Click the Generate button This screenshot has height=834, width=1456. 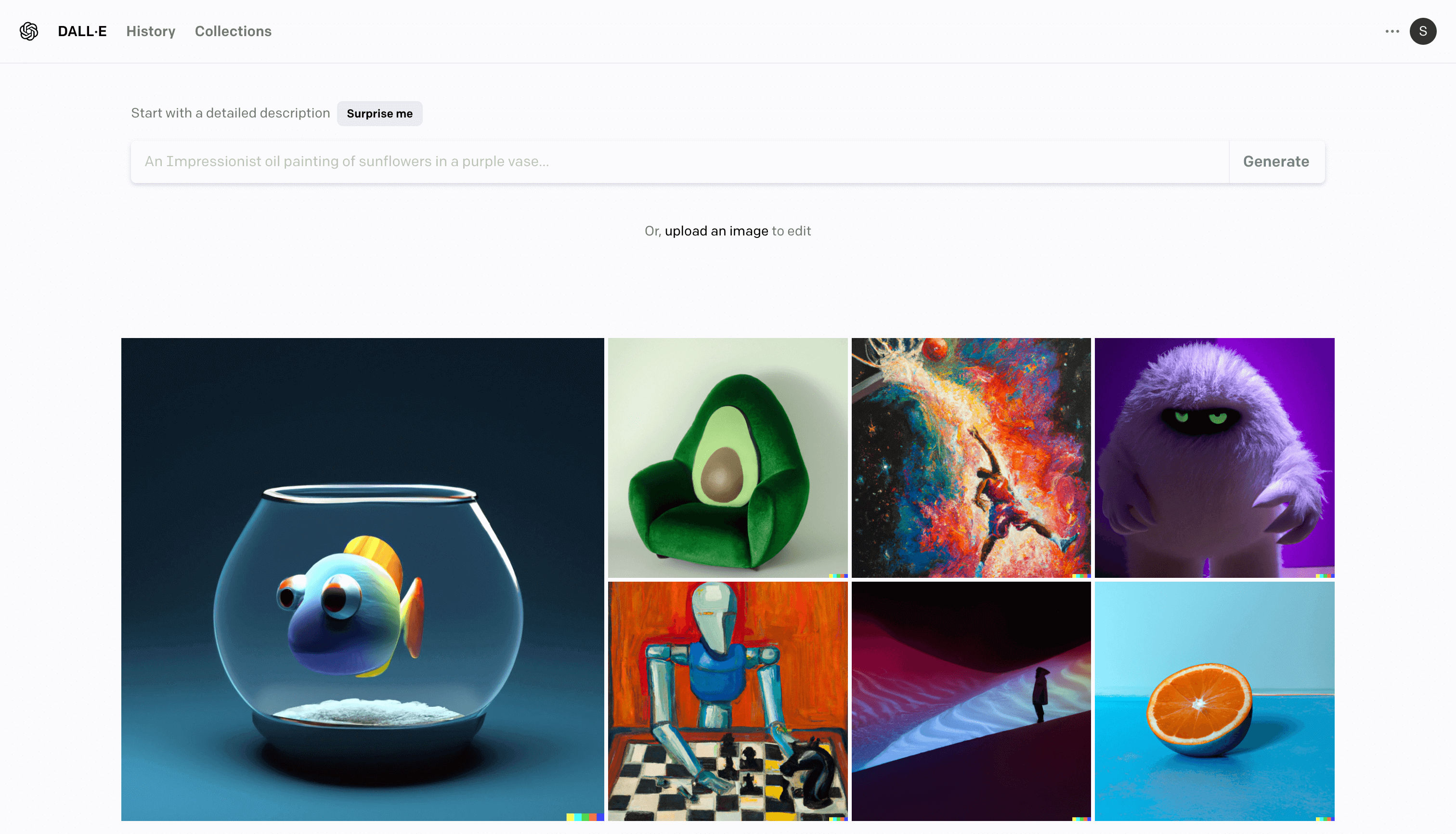point(1276,161)
